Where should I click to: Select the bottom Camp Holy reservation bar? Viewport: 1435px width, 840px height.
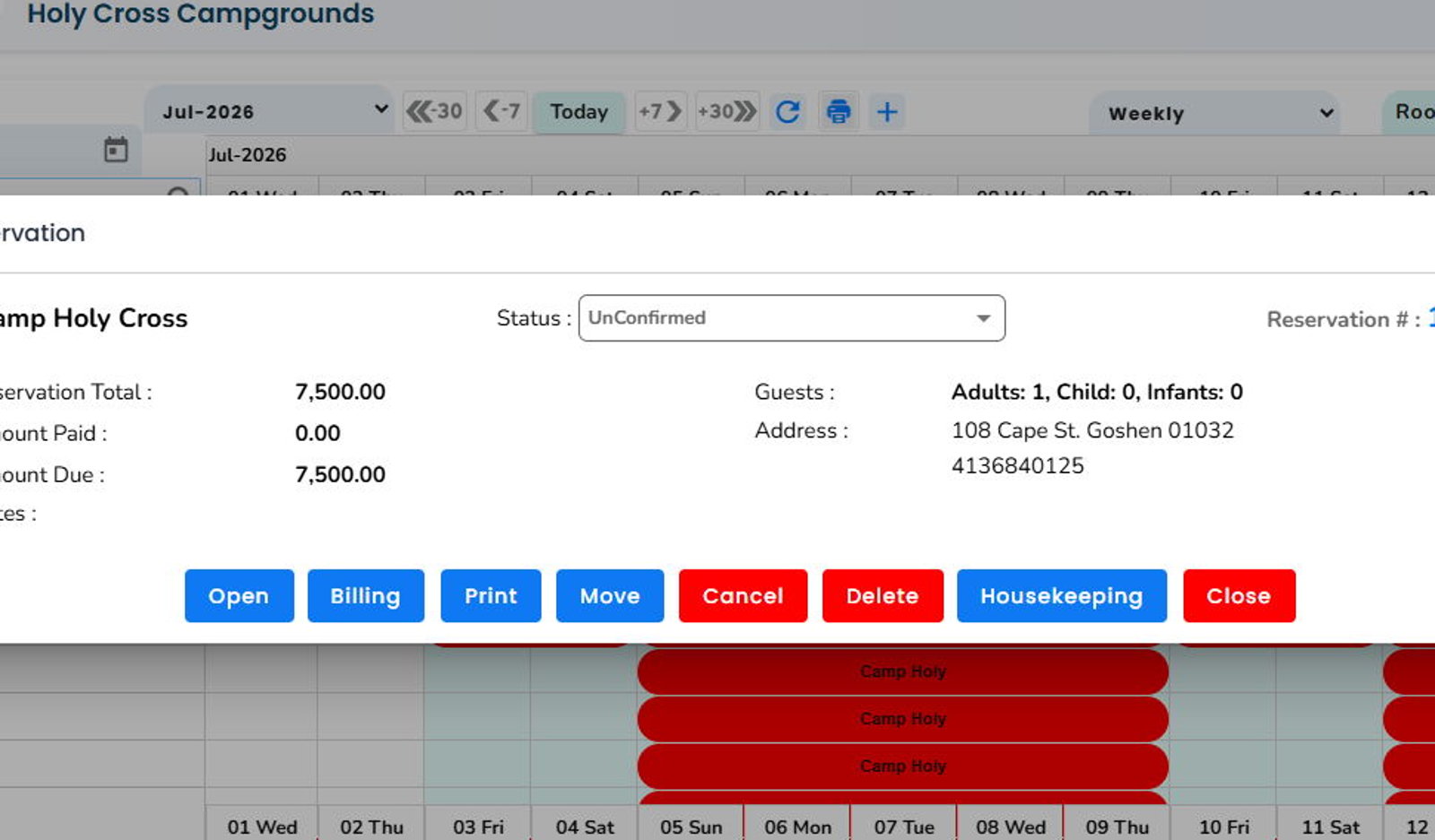903,766
